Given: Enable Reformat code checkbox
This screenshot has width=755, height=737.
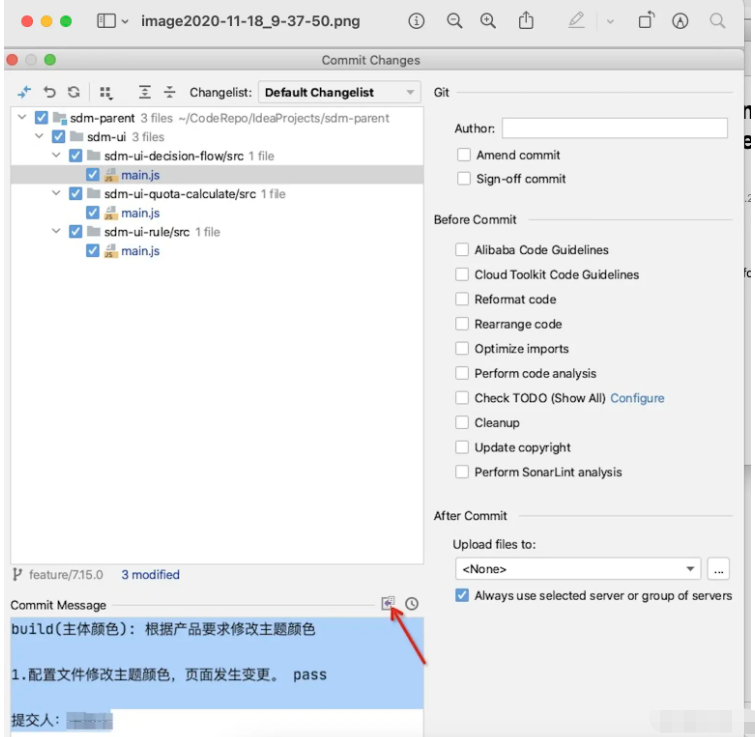Looking at the screenshot, I should 462,298.
